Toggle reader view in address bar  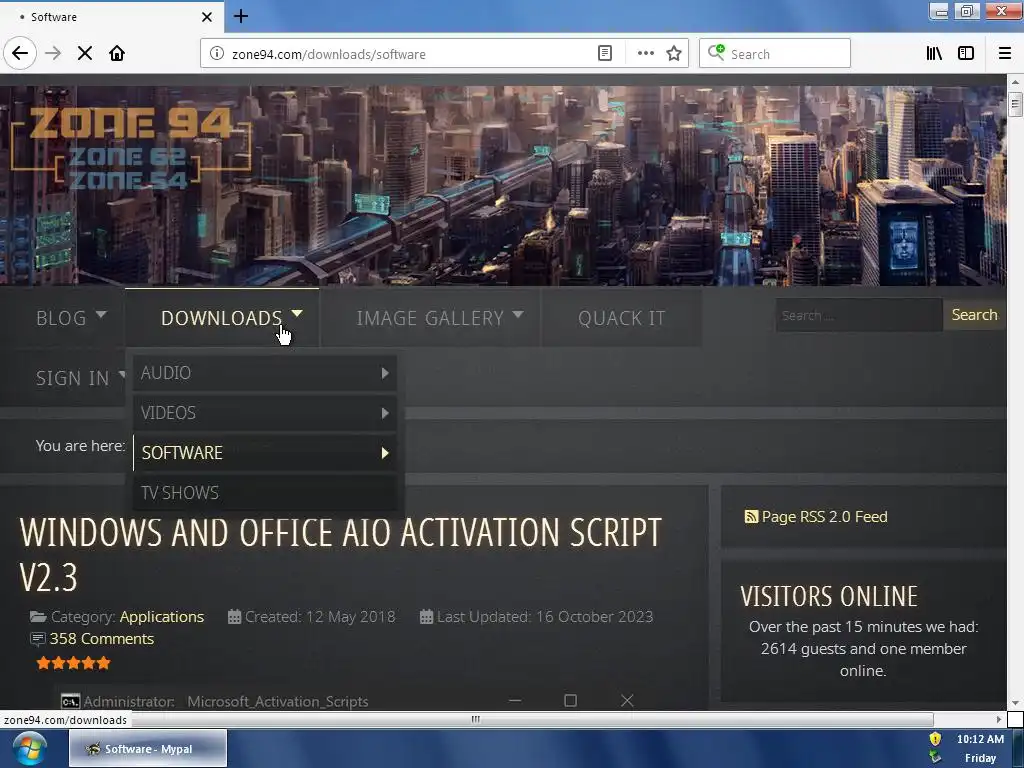[x=605, y=54]
